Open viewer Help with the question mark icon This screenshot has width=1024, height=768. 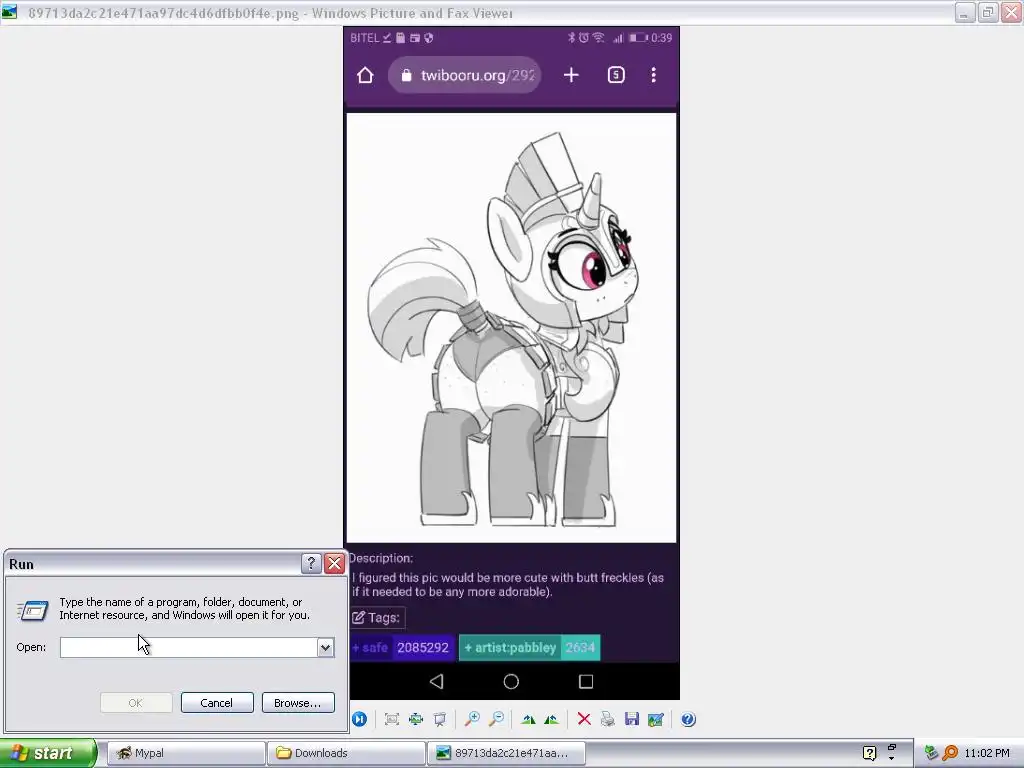[688, 719]
